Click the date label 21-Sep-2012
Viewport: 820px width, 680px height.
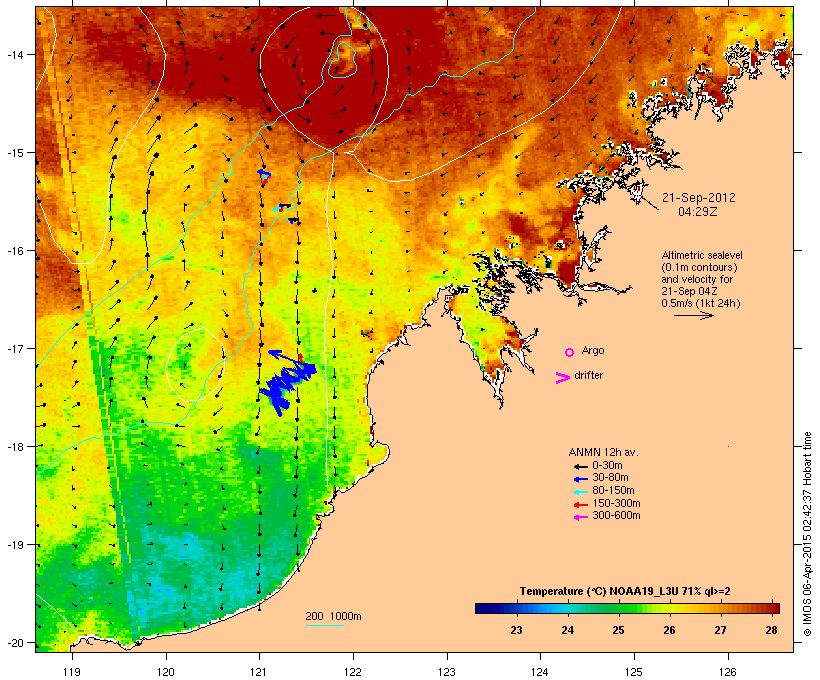tap(699, 198)
